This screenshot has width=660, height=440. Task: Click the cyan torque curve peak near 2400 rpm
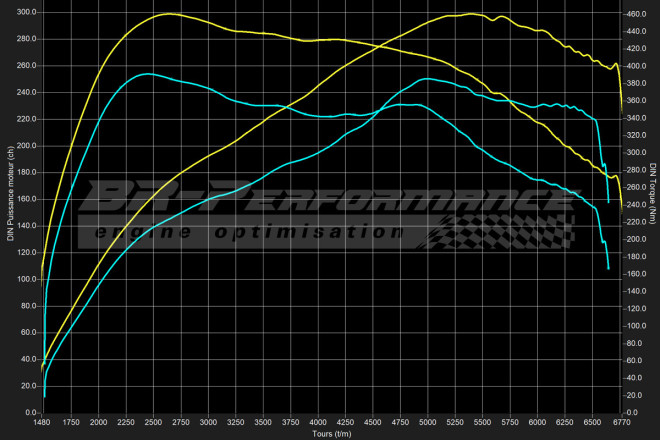(146, 74)
